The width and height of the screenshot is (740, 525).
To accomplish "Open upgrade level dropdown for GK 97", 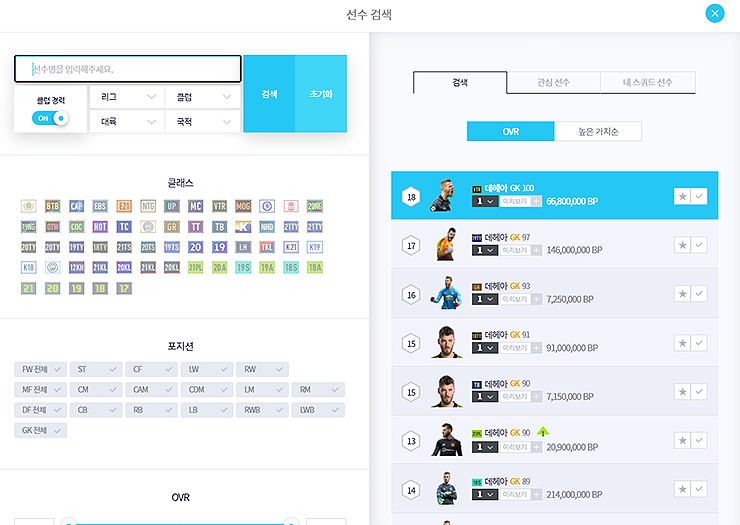I will (x=485, y=250).
